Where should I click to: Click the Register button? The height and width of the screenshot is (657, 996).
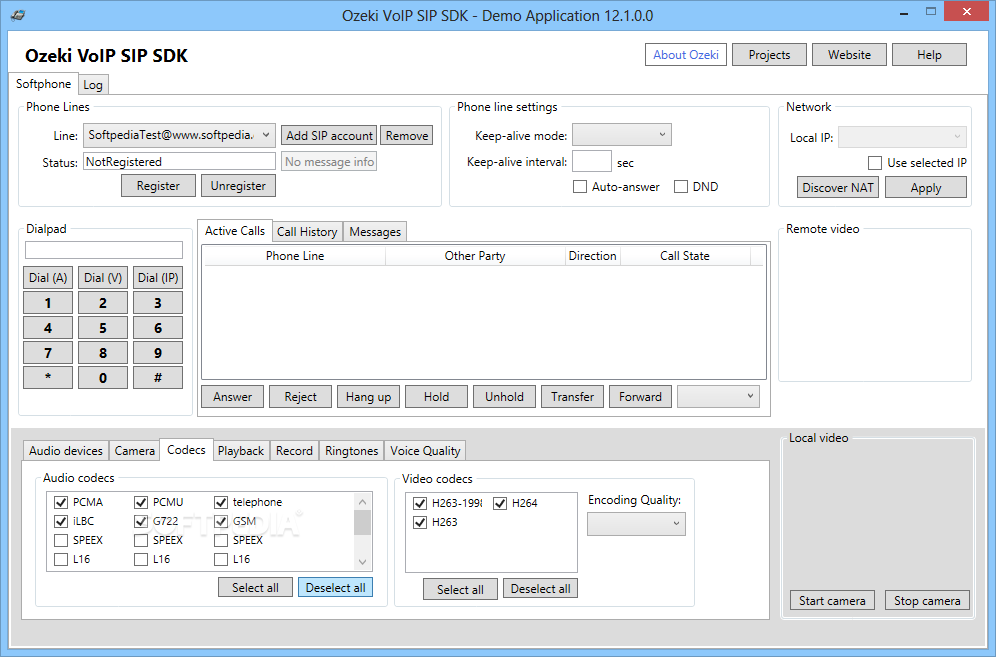tap(158, 186)
